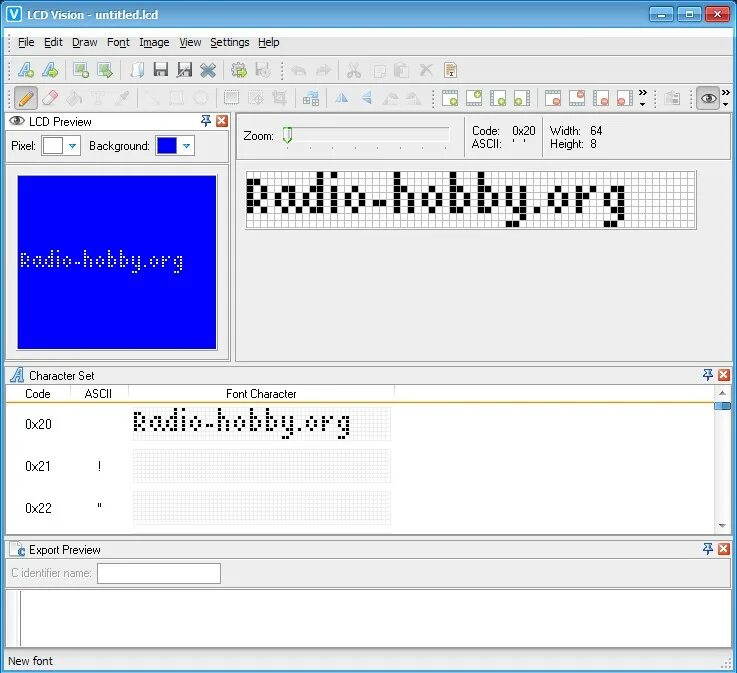737x673 pixels.
Task: Close the LCD Preview panel
Action: (x=222, y=121)
